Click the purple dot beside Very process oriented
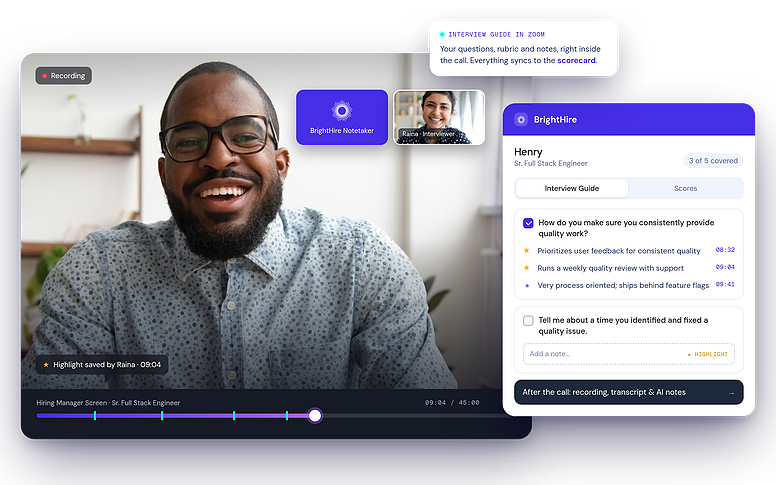The width and height of the screenshot is (776, 485). click(x=527, y=286)
